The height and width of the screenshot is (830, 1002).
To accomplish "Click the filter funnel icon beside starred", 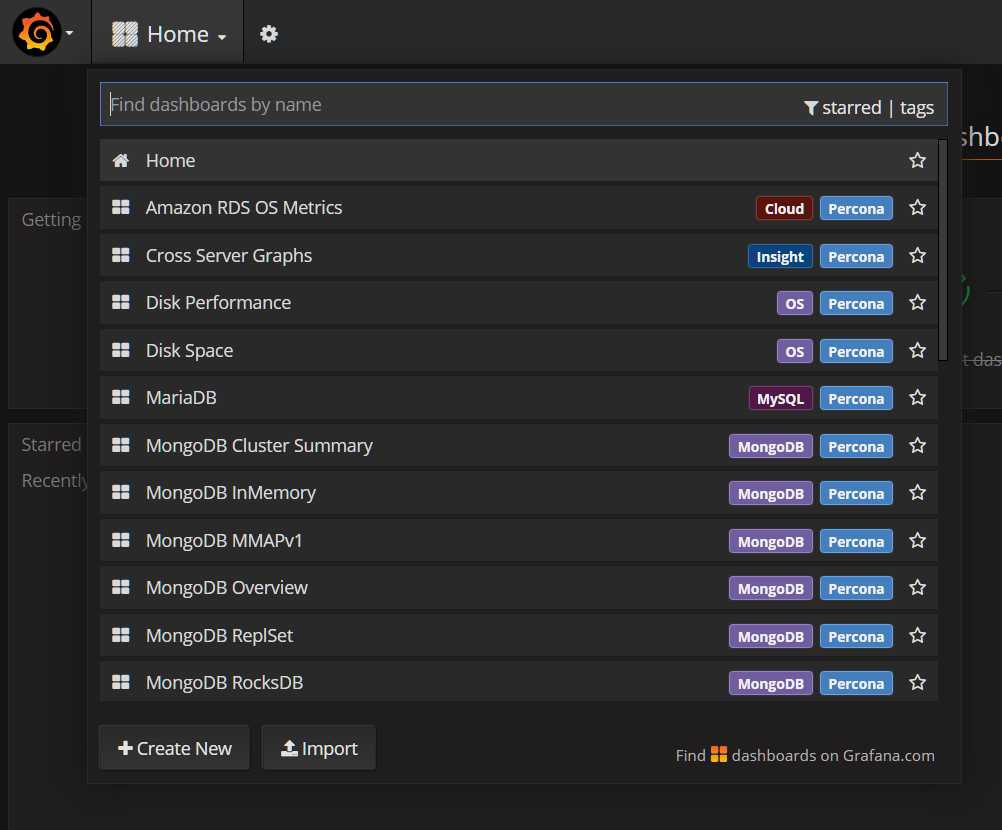I will [810, 108].
